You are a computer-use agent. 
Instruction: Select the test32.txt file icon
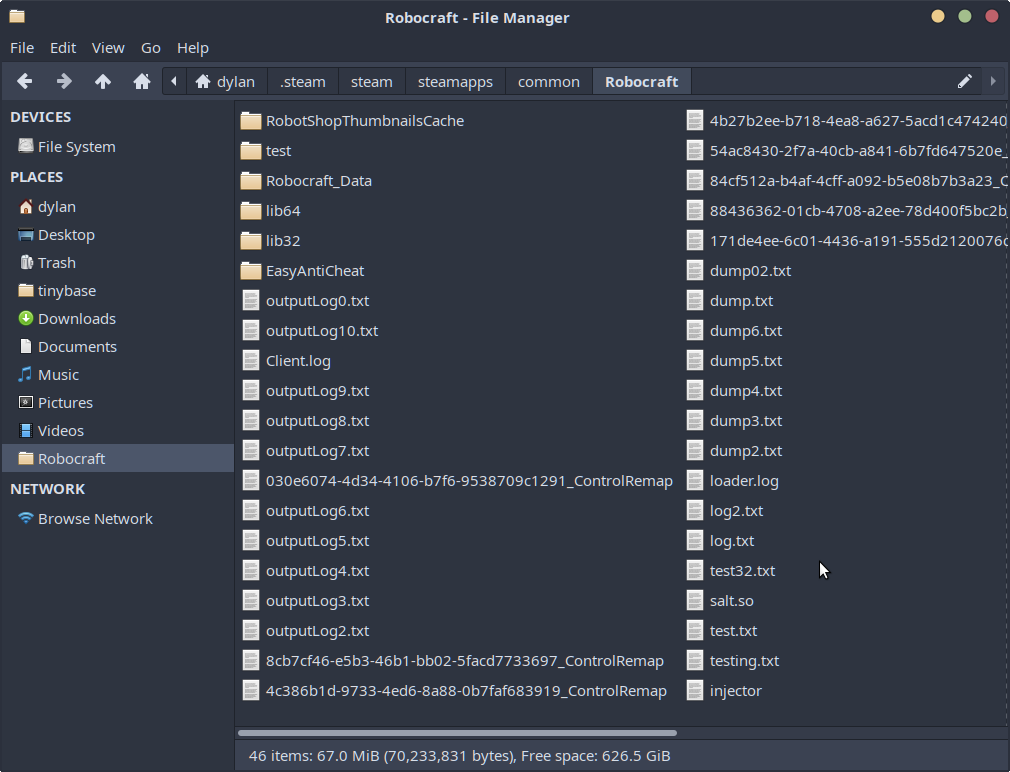click(694, 571)
